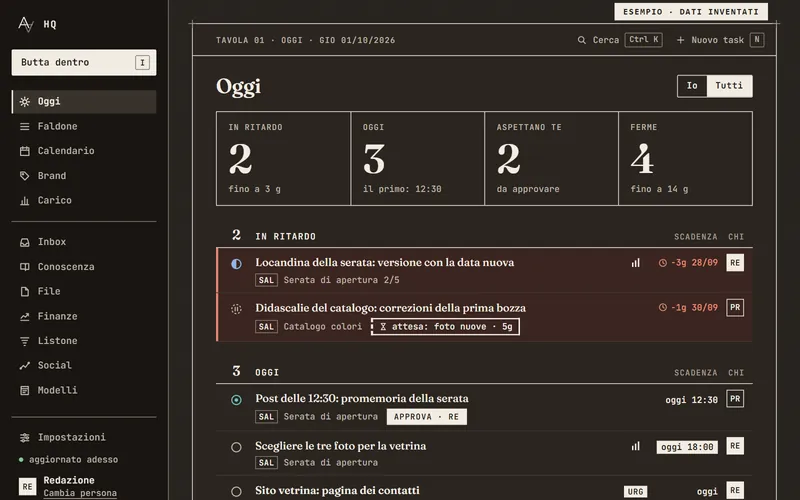The width and height of the screenshot is (800, 500).
Task: Click the Finanze trend icon
Action: (24, 316)
